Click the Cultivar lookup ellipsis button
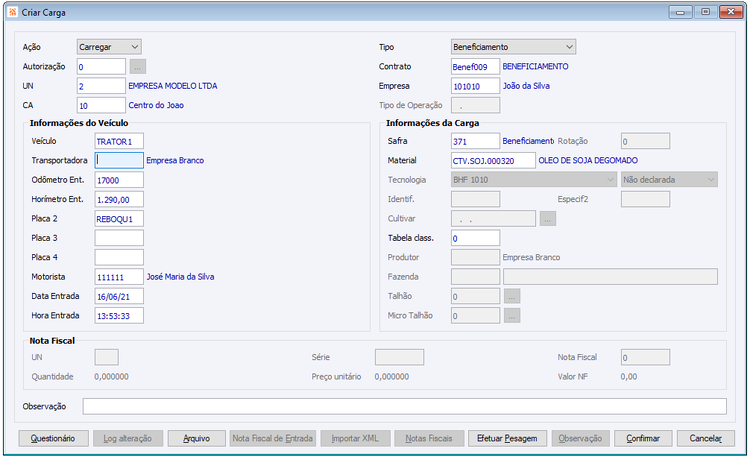Image resolution: width=750 pixels, height=457 pixels. (548, 219)
